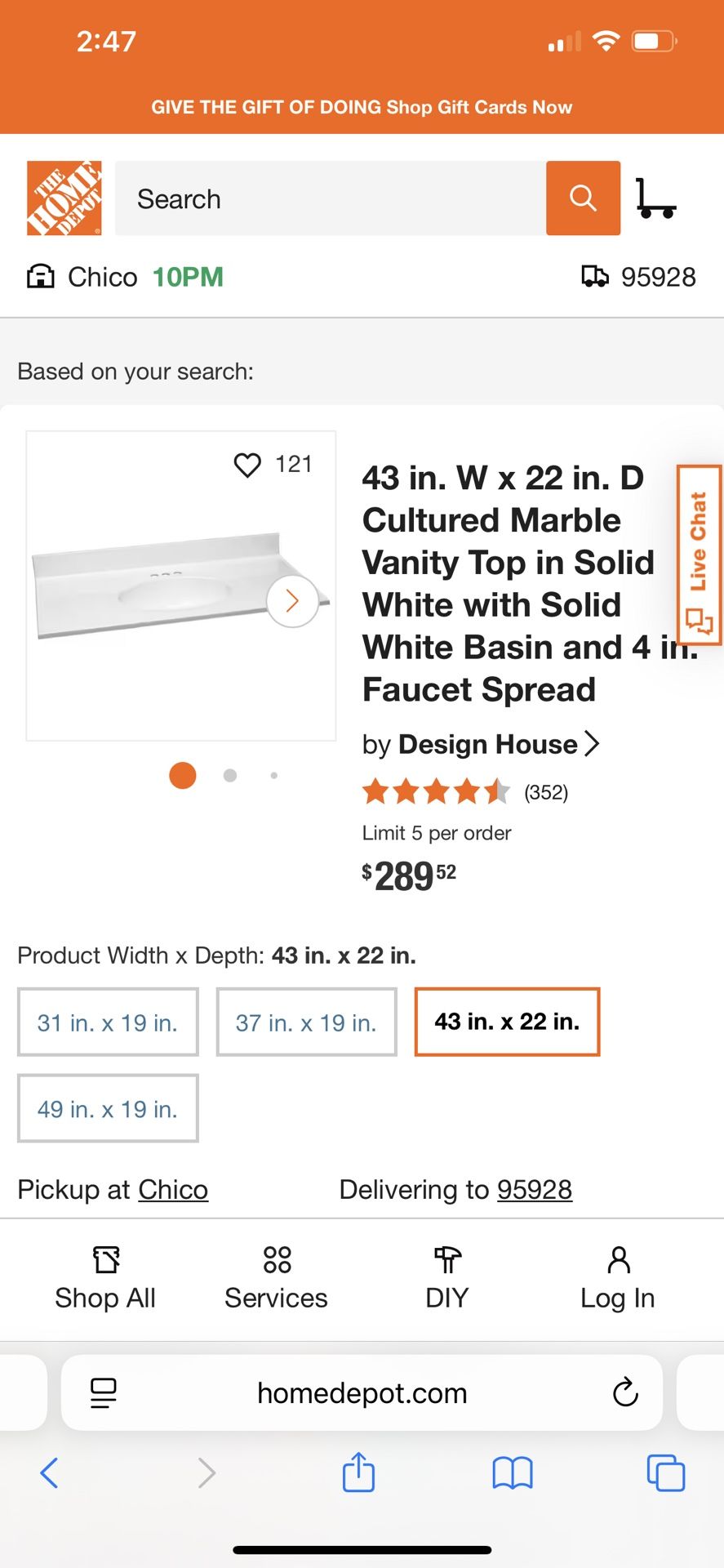724x1568 pixels.
Task: Tap the search magnifier icon
Action: 582,198
